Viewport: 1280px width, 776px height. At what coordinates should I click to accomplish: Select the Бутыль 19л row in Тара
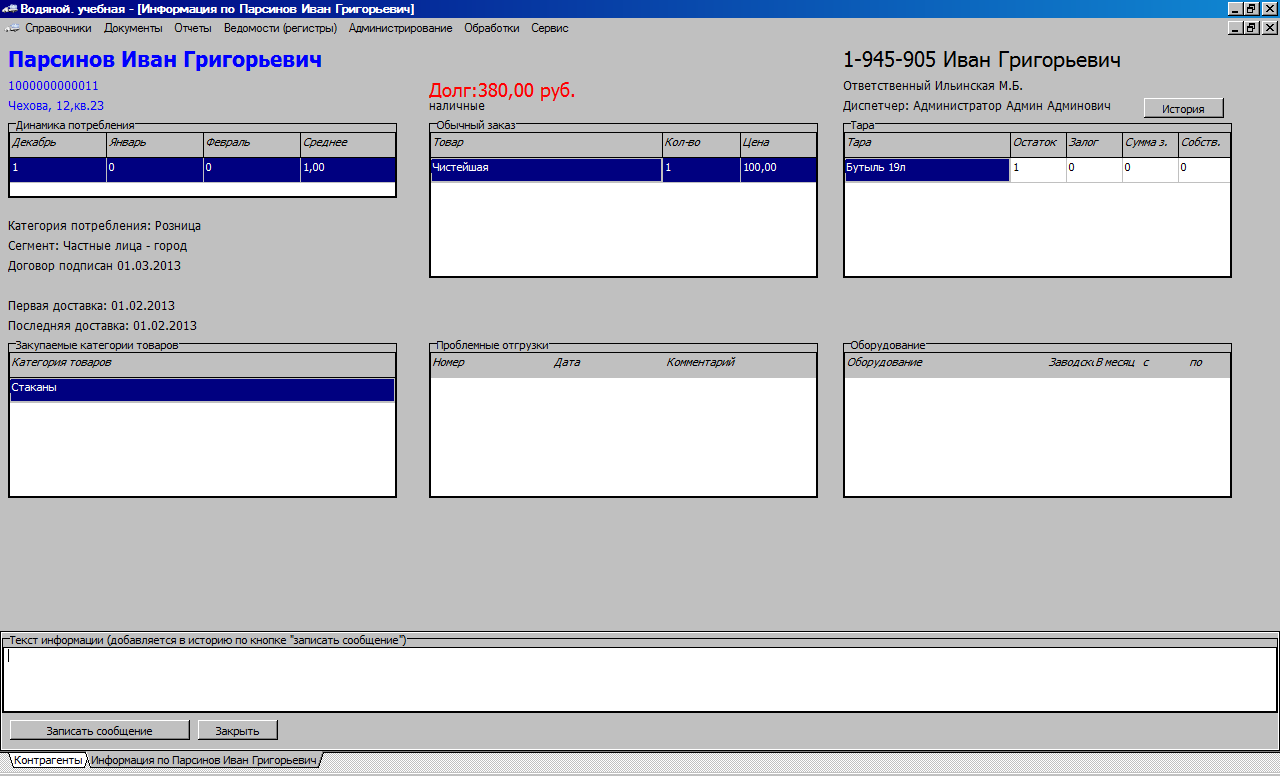pyautogui.click(x=926, y=169)
